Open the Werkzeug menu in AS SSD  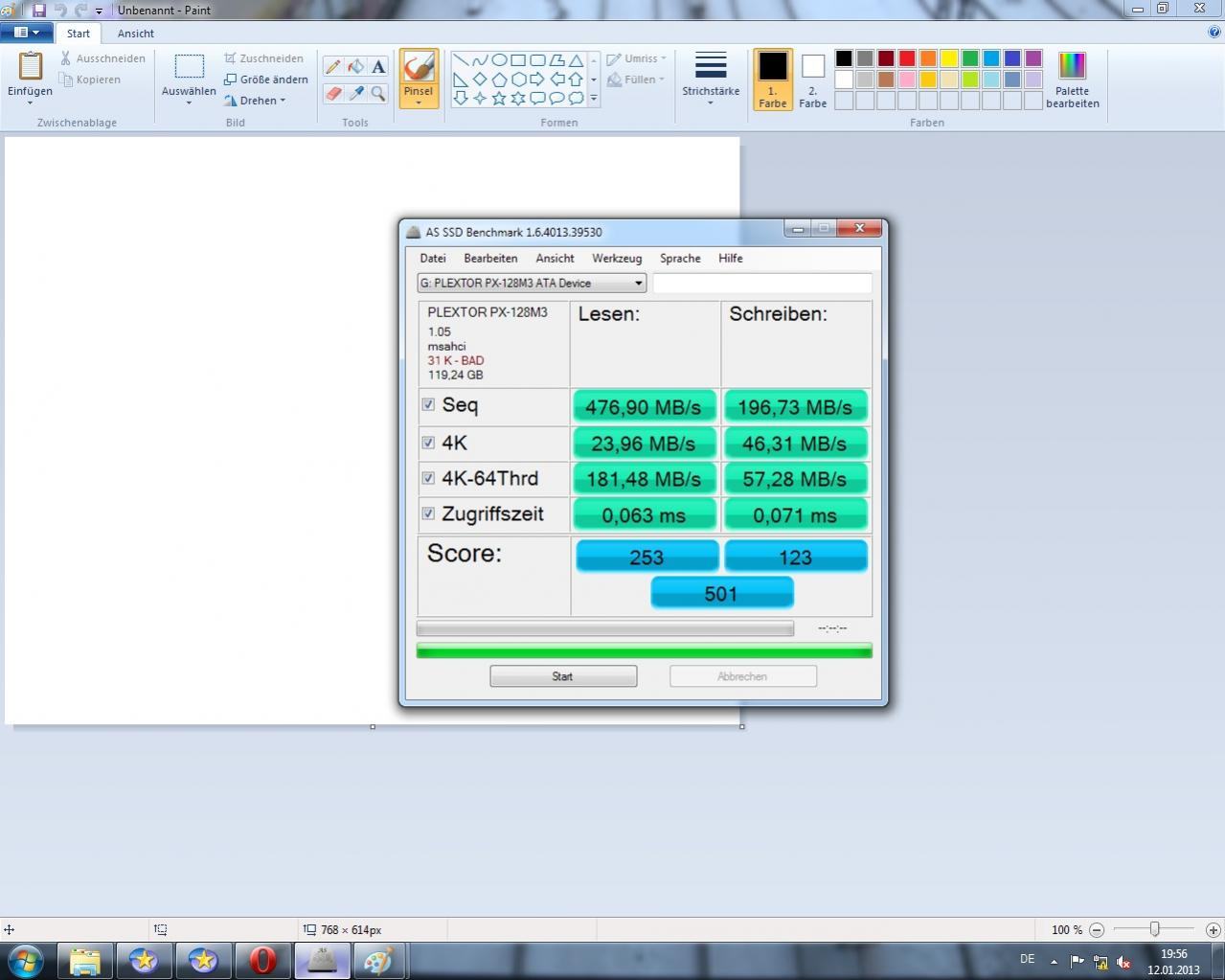tap(617, 259)
